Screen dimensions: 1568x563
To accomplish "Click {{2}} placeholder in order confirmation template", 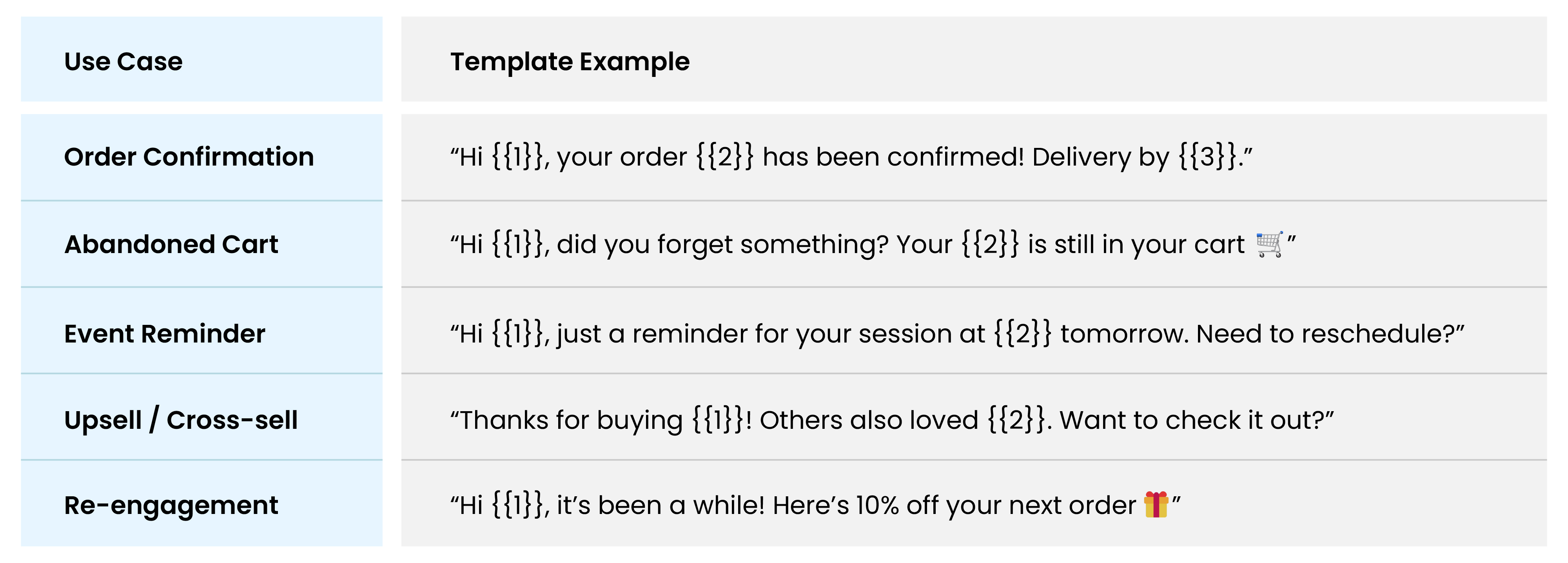I will pyautogui.click(x=724, y=157).
